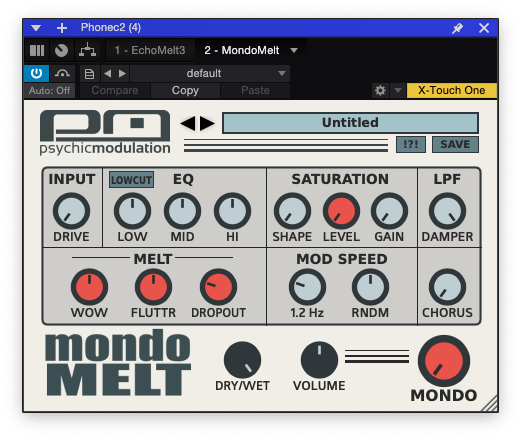Go to previous host preset arrow
Screen dimensions: 521x439
(107, 73)
